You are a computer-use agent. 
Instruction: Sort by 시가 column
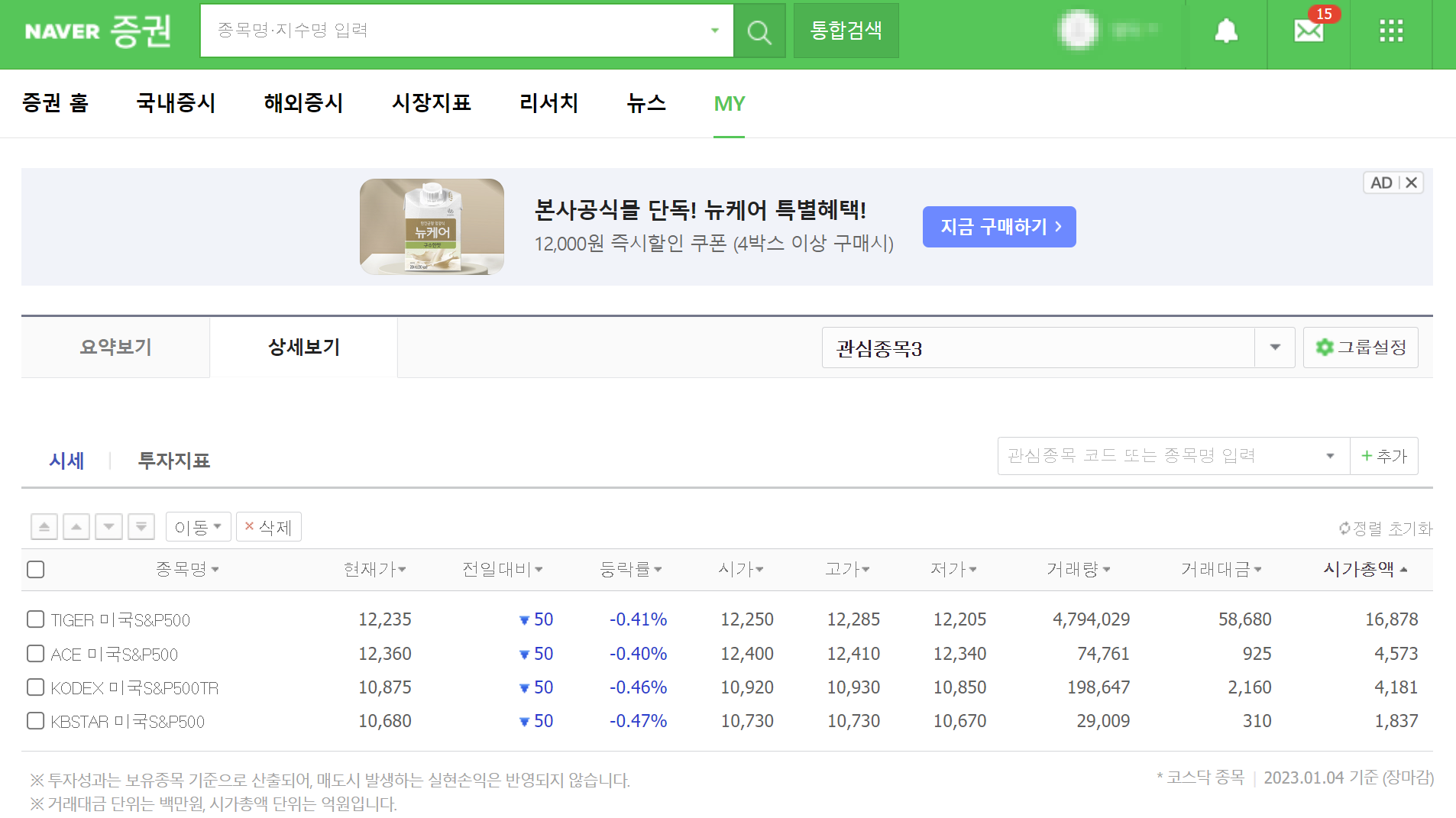coord(740,569)
